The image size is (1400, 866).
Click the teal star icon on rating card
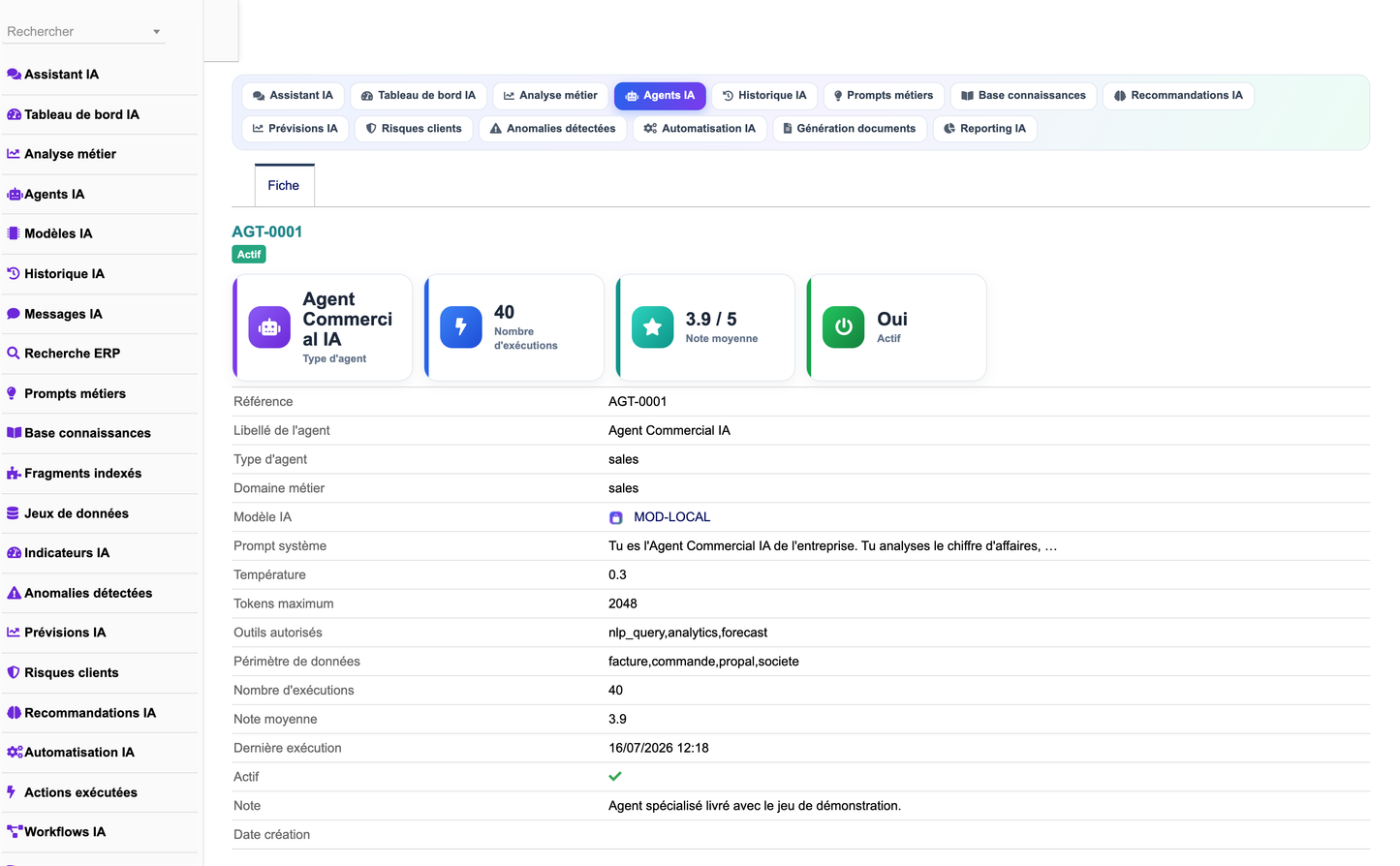coord(653,327)
